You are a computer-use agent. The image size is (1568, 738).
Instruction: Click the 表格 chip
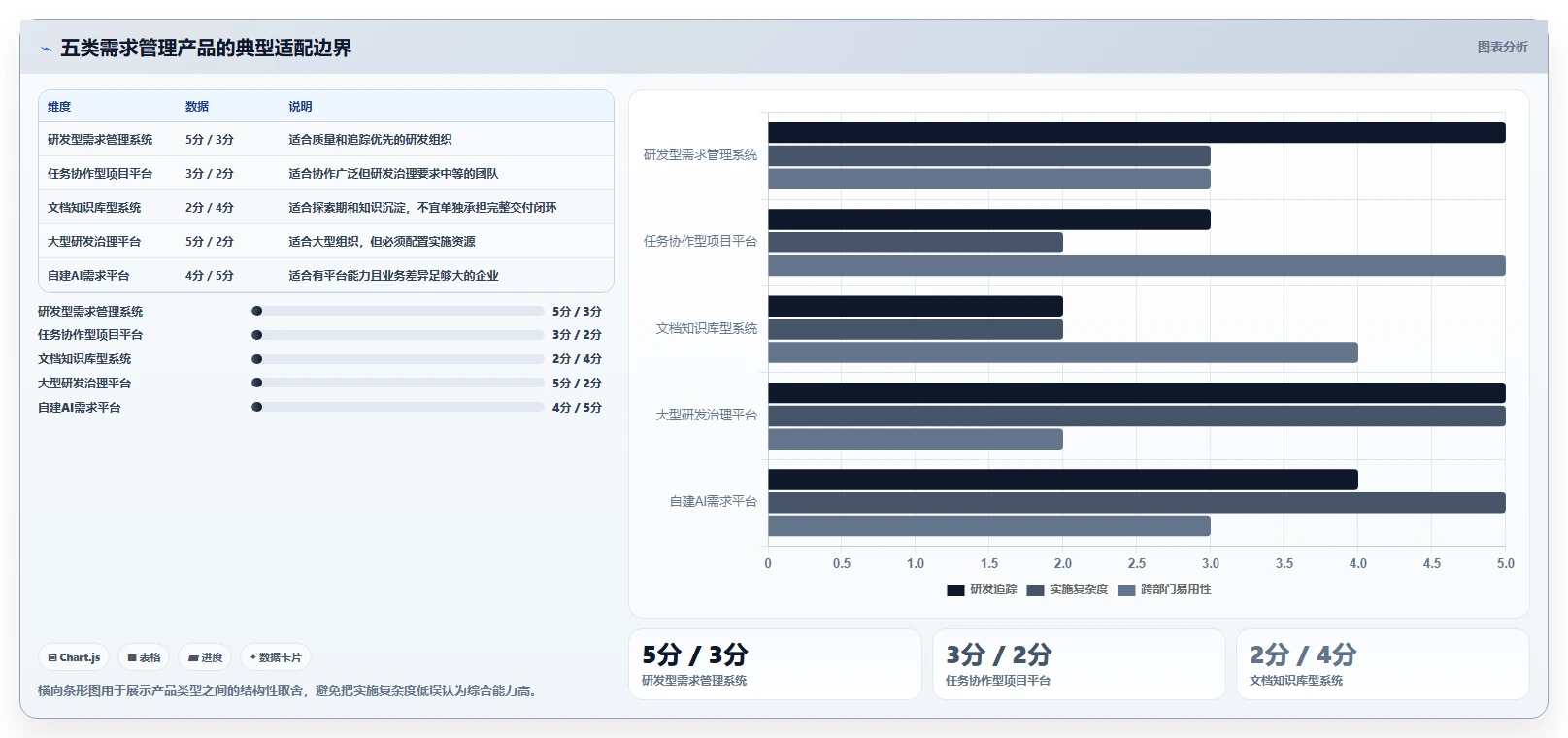[144, 657]
